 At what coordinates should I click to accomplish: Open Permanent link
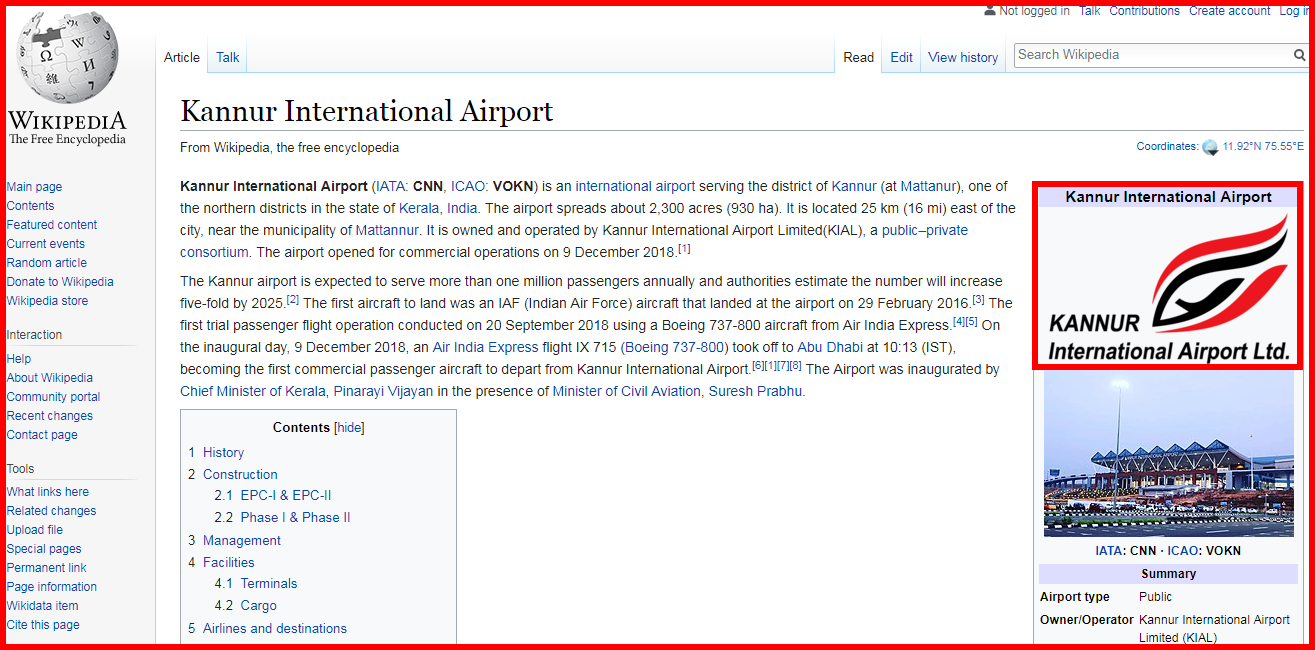47,568
